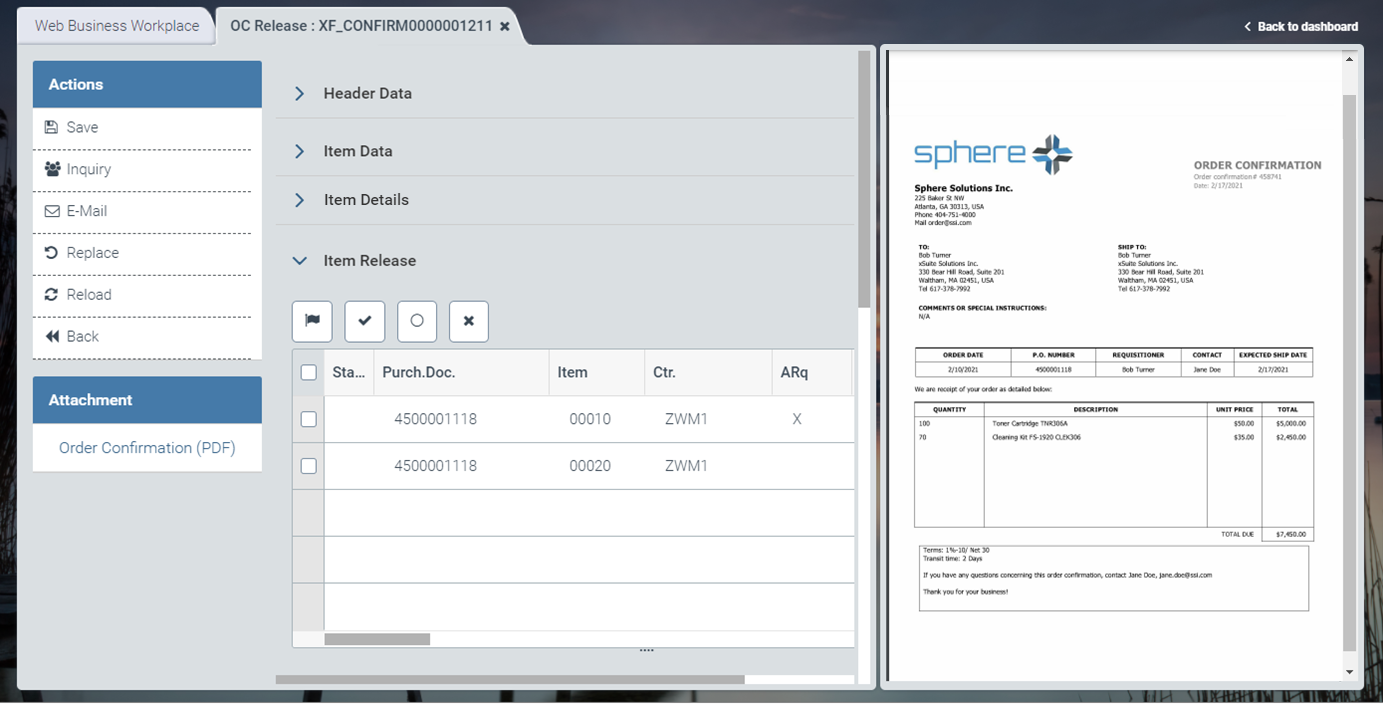Go back to dashboard

click(1301, 27)
